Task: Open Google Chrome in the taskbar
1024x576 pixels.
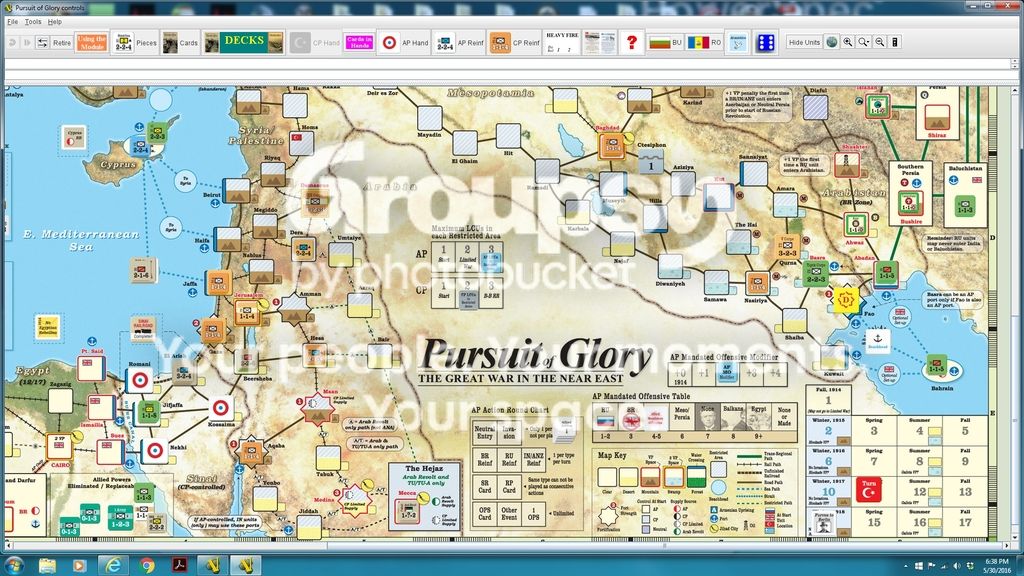Action: pos(146,564)
